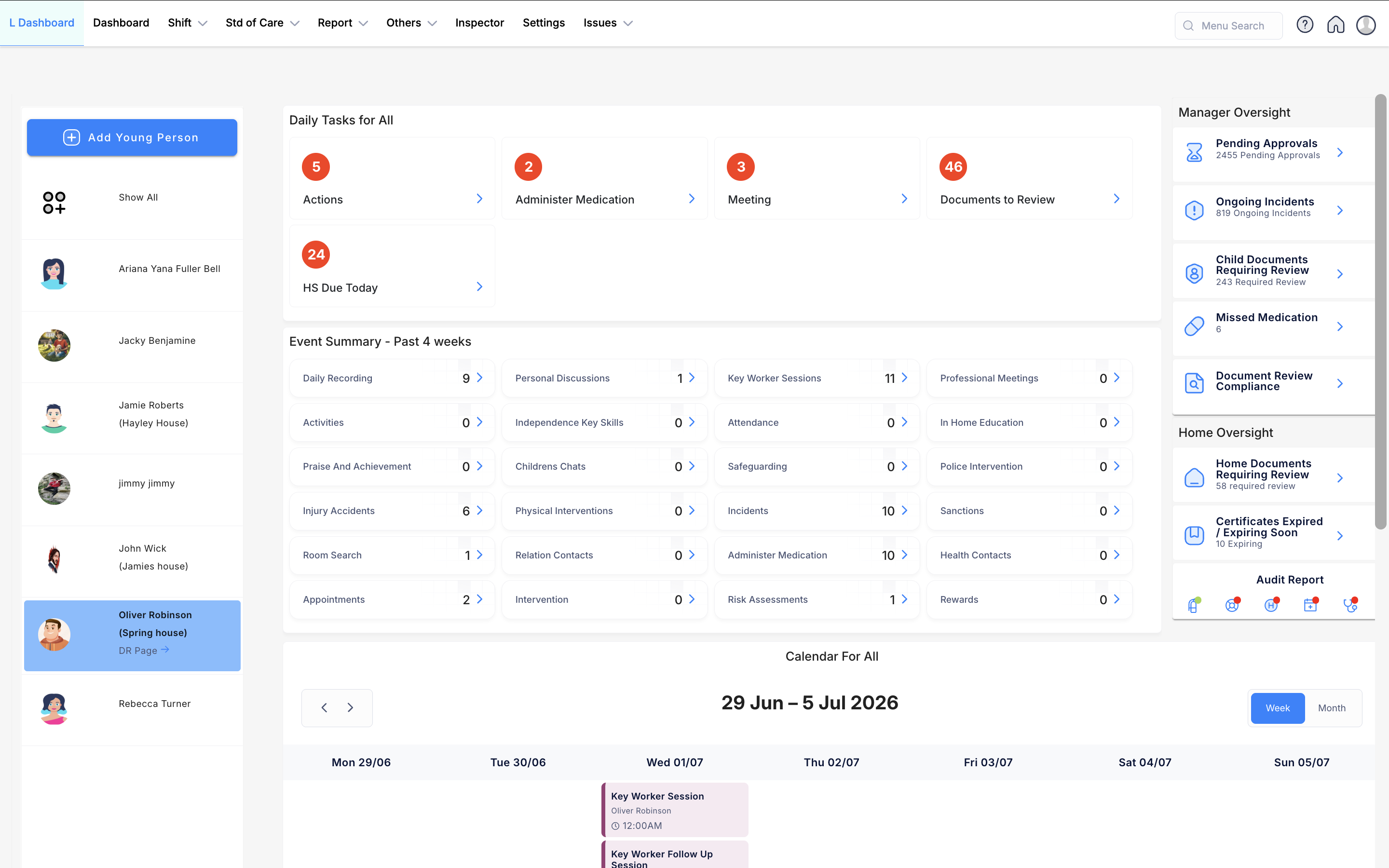Click the Missed Medication pill icon

click(x=1195, y=326)
